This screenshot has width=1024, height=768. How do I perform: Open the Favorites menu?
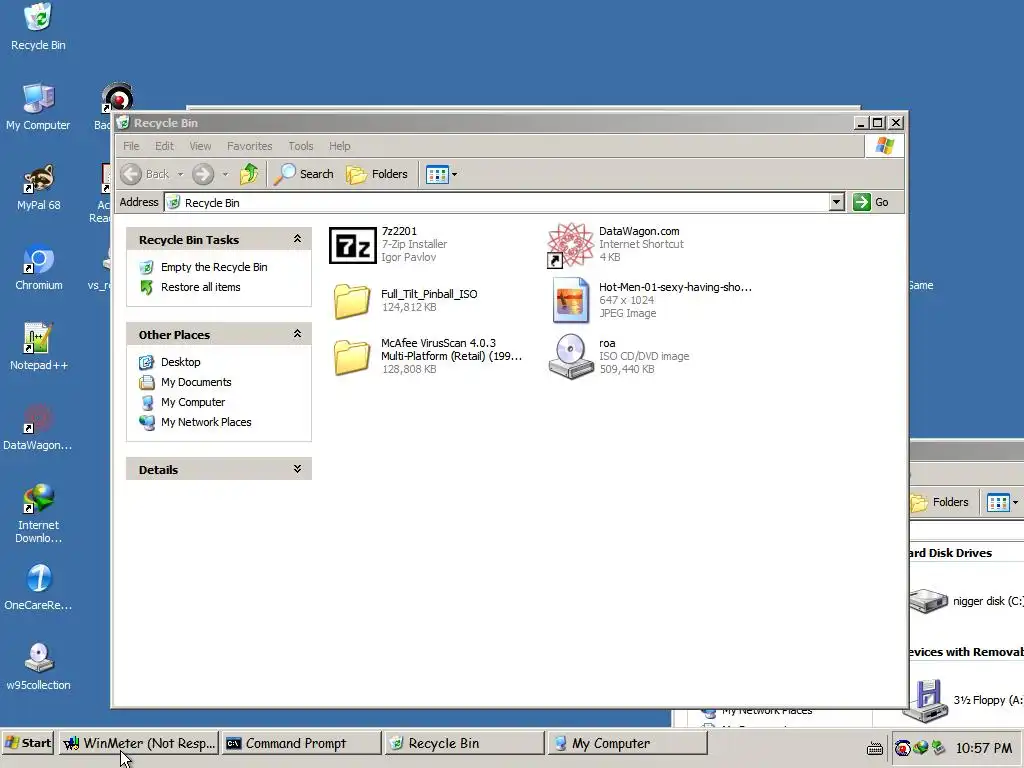(249, 146)
